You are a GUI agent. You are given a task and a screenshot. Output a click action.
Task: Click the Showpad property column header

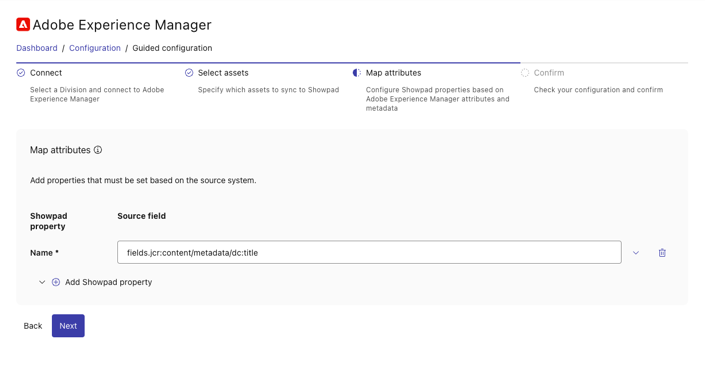49,221
